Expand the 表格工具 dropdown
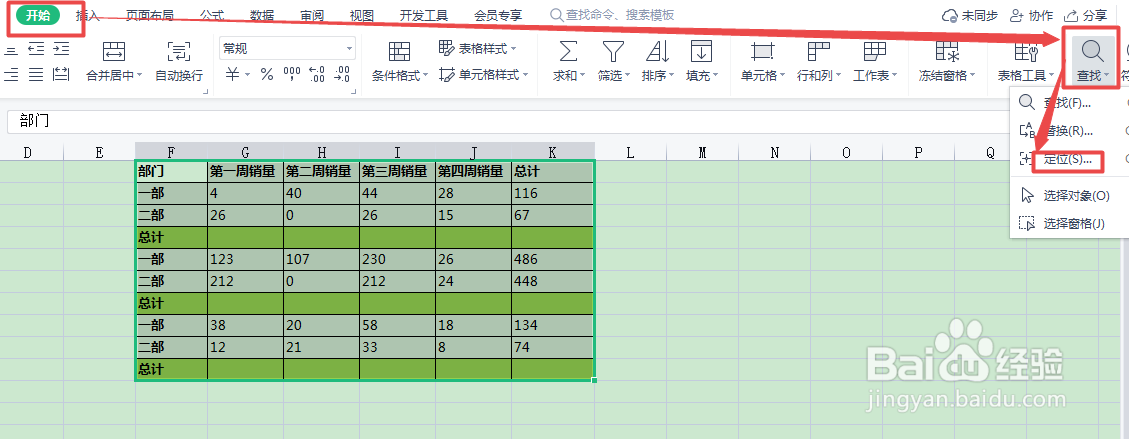 pyautogui.click(x=1052, y=76)
